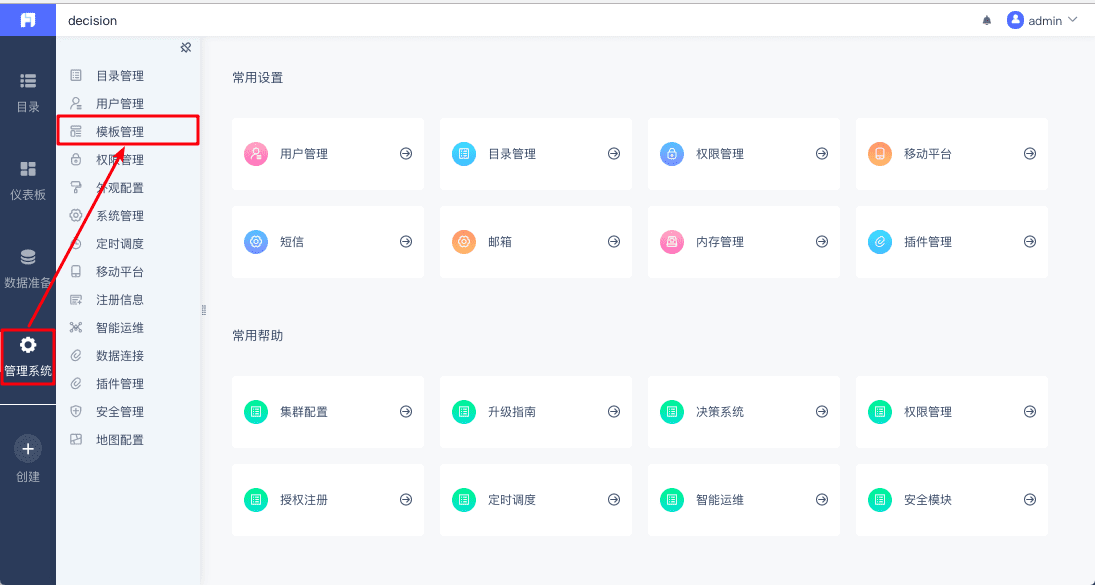The height and width of the screenshot is (585, 1095).
Task: Open 地图配置 menu entry
Action: pyautogui.click(x=120, y=440)
